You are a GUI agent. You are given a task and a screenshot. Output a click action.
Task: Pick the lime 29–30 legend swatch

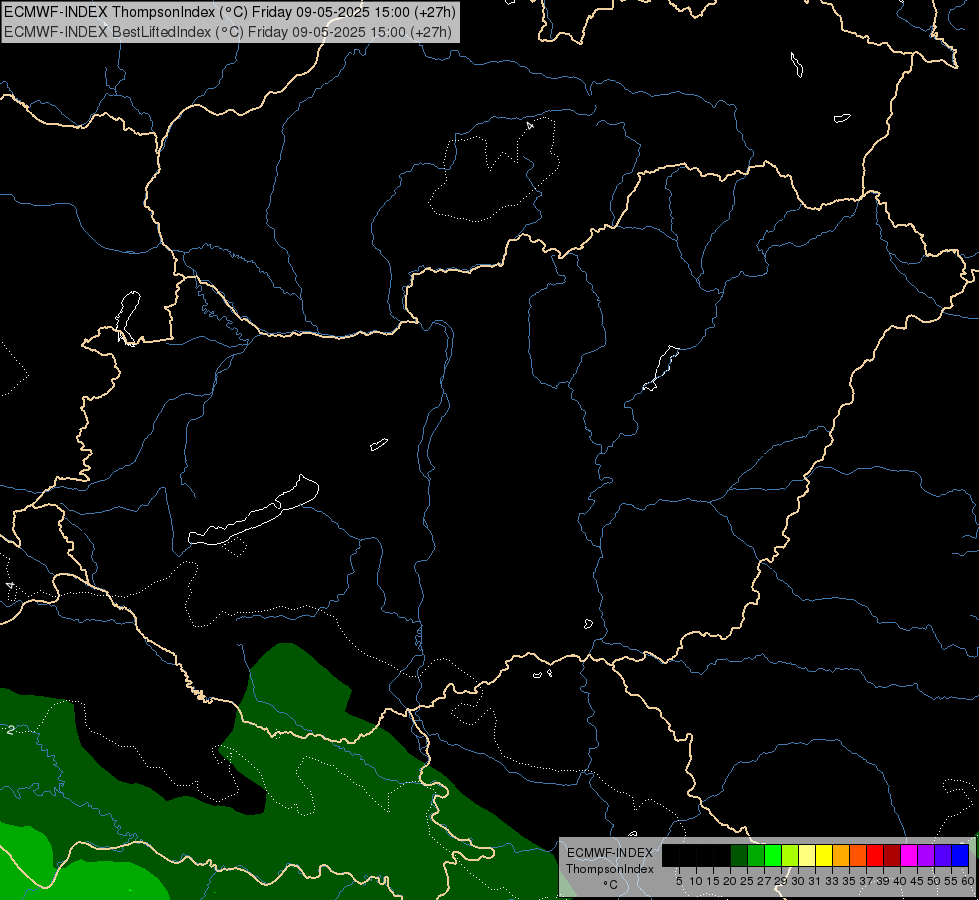(x=790, y=855)
